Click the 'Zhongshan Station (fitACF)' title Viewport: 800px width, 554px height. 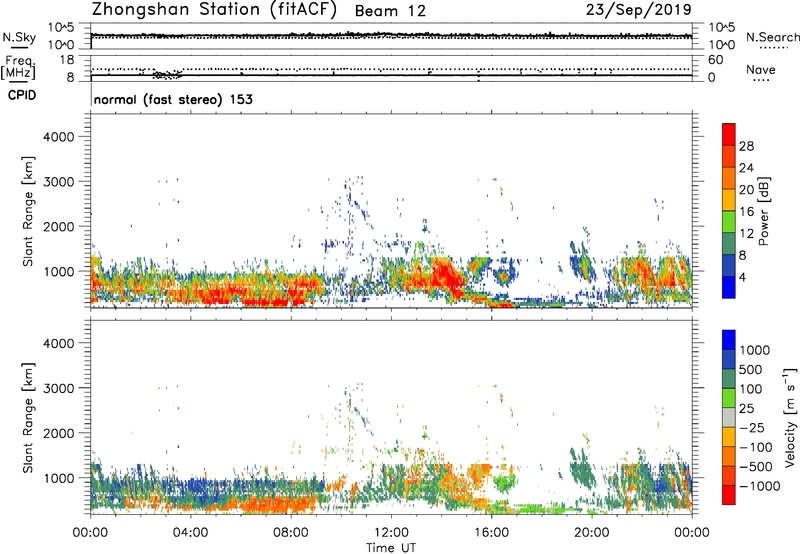coord(214,10)
